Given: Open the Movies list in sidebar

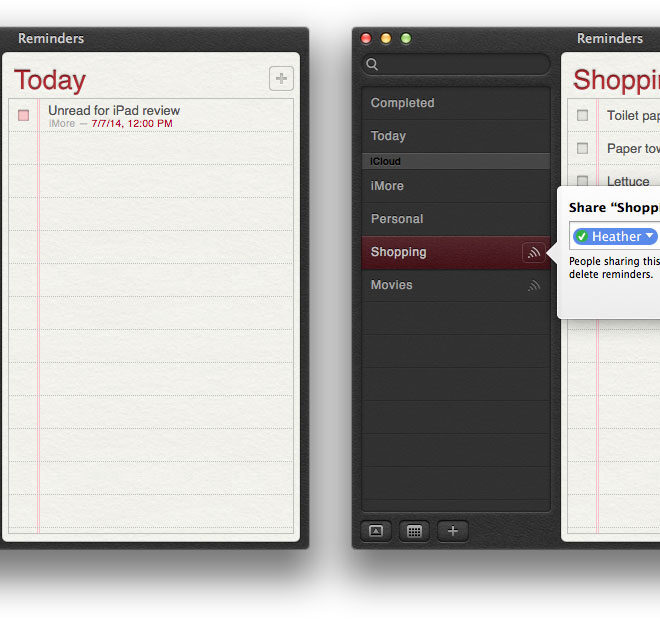Looking at the screenshot, I should point(456,285).
